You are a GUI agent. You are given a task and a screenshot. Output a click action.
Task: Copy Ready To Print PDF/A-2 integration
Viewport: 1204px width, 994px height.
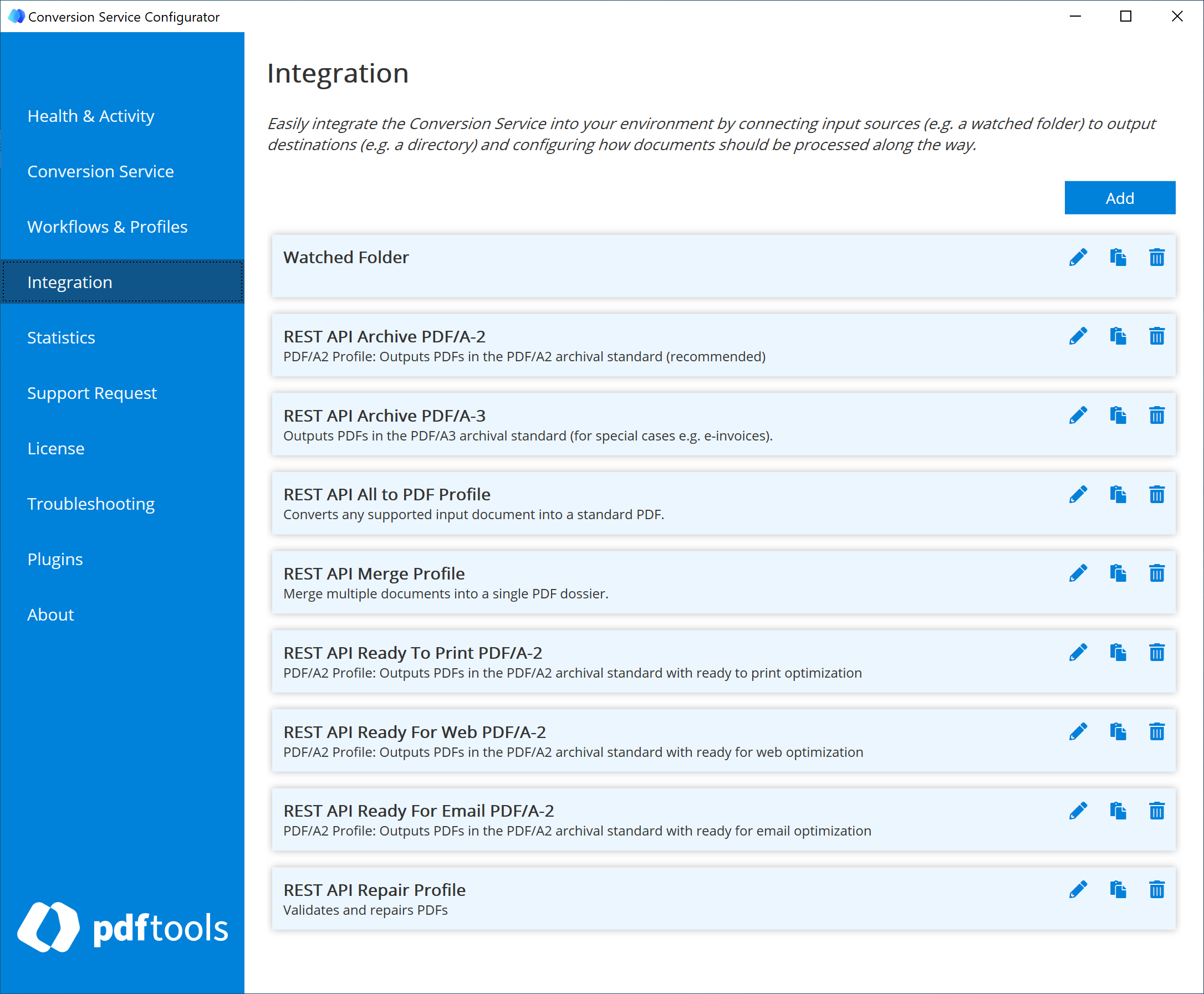1118,653
